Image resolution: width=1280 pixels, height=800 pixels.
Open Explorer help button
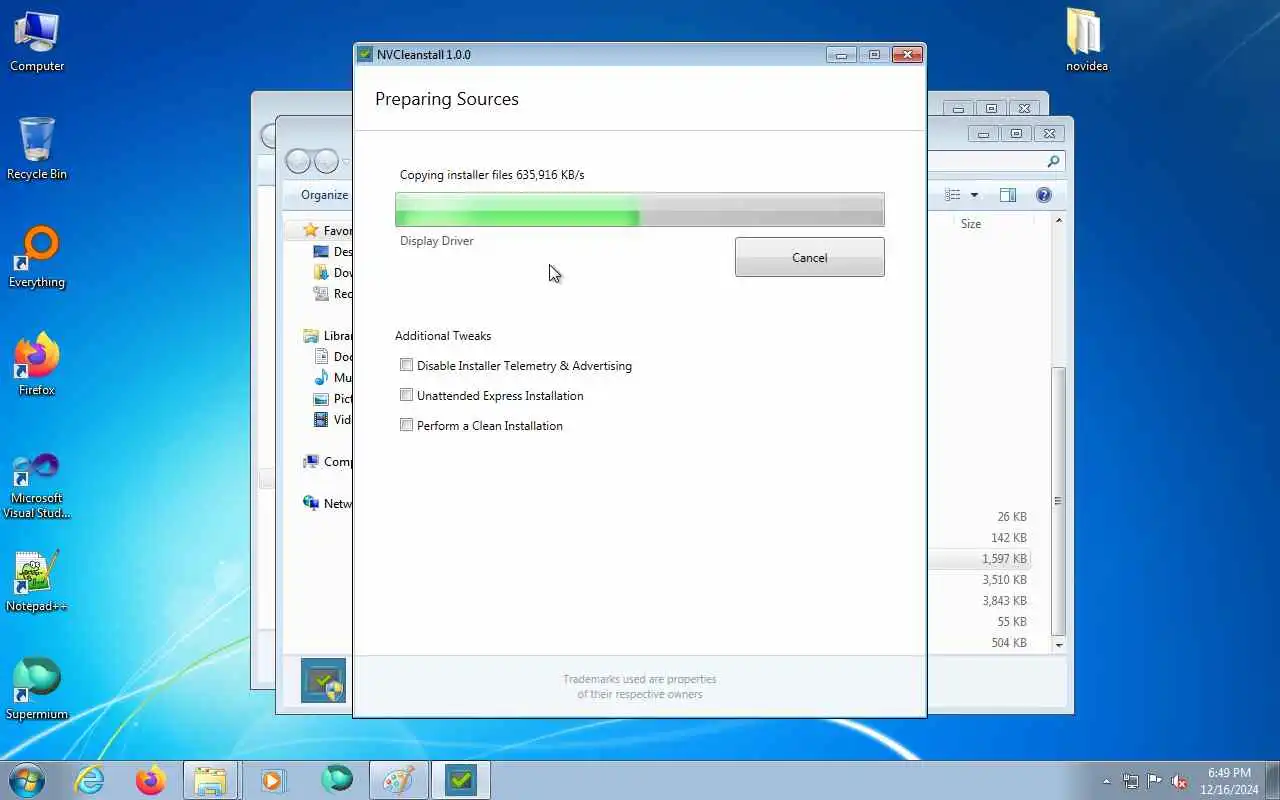pyautogui.click(x=1044, y=195)
